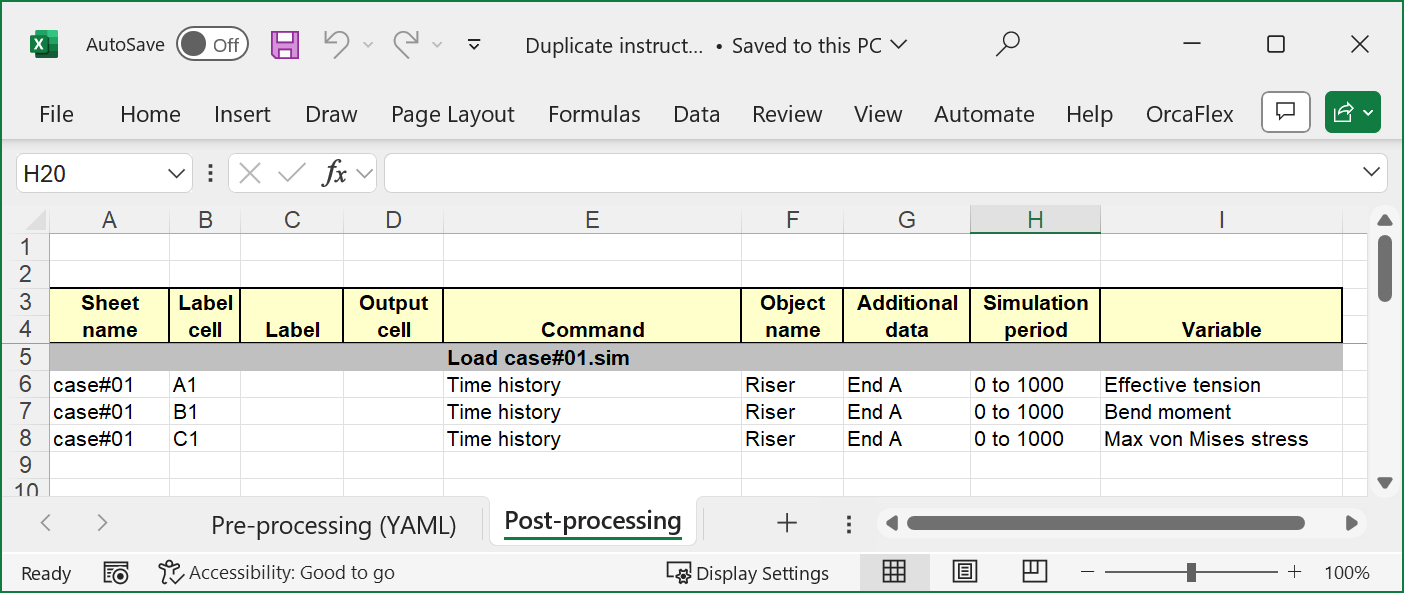The width and height of the screenshot is (1404, 593).
Task: Add a new sheet with plus icon
Action: click(787, 523)
